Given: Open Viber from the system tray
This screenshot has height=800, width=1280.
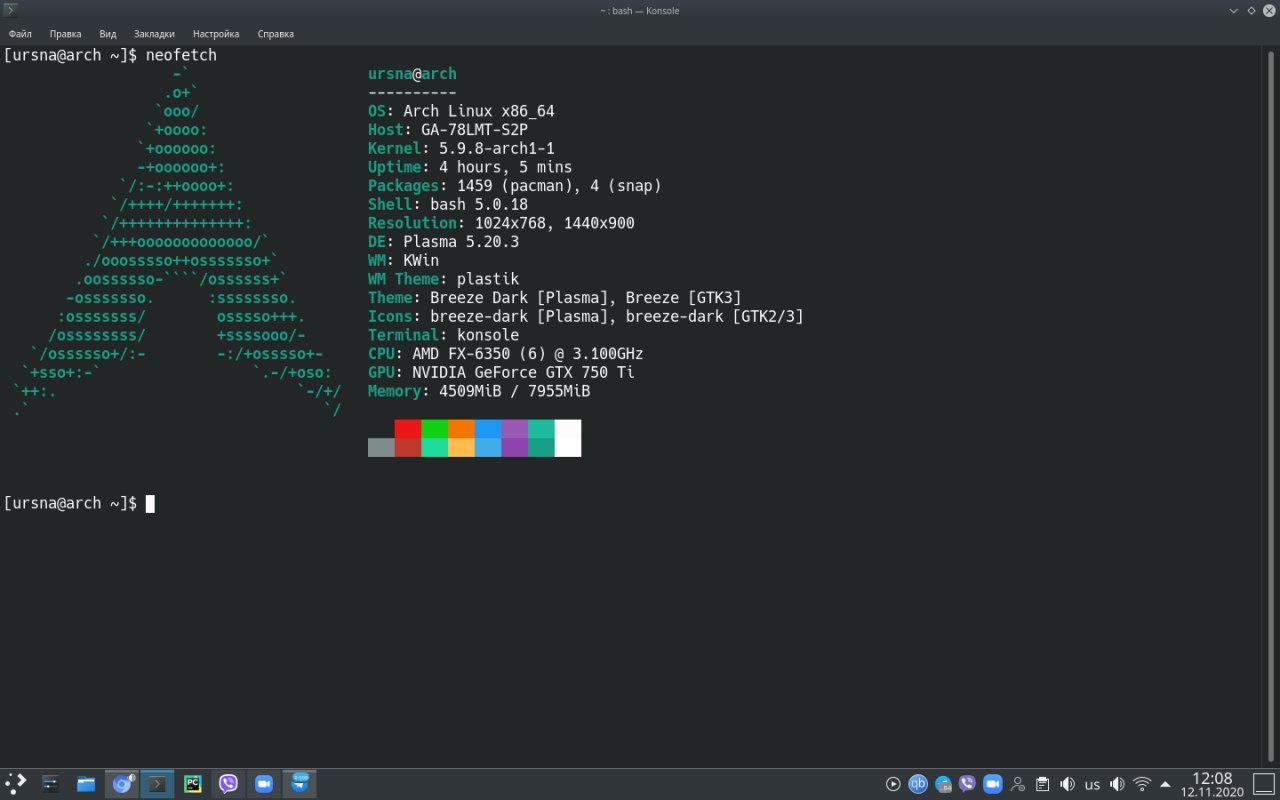Looking at the screenshot, I should [967, 785].
